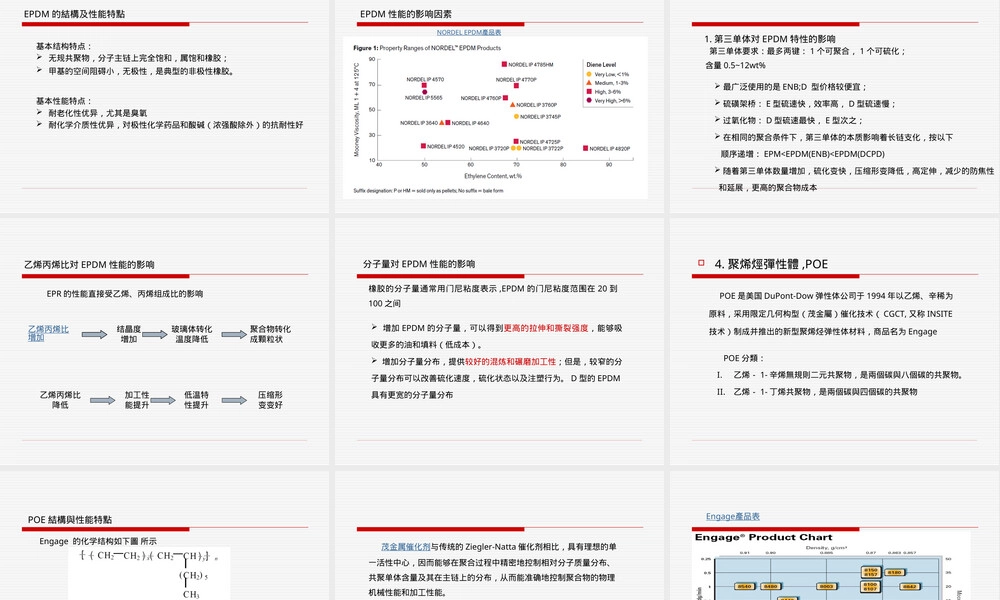The image size is (1000, 600).
Task: Click the title 分子量对 EPDM 性能的影响
Action: pos(419,264)
